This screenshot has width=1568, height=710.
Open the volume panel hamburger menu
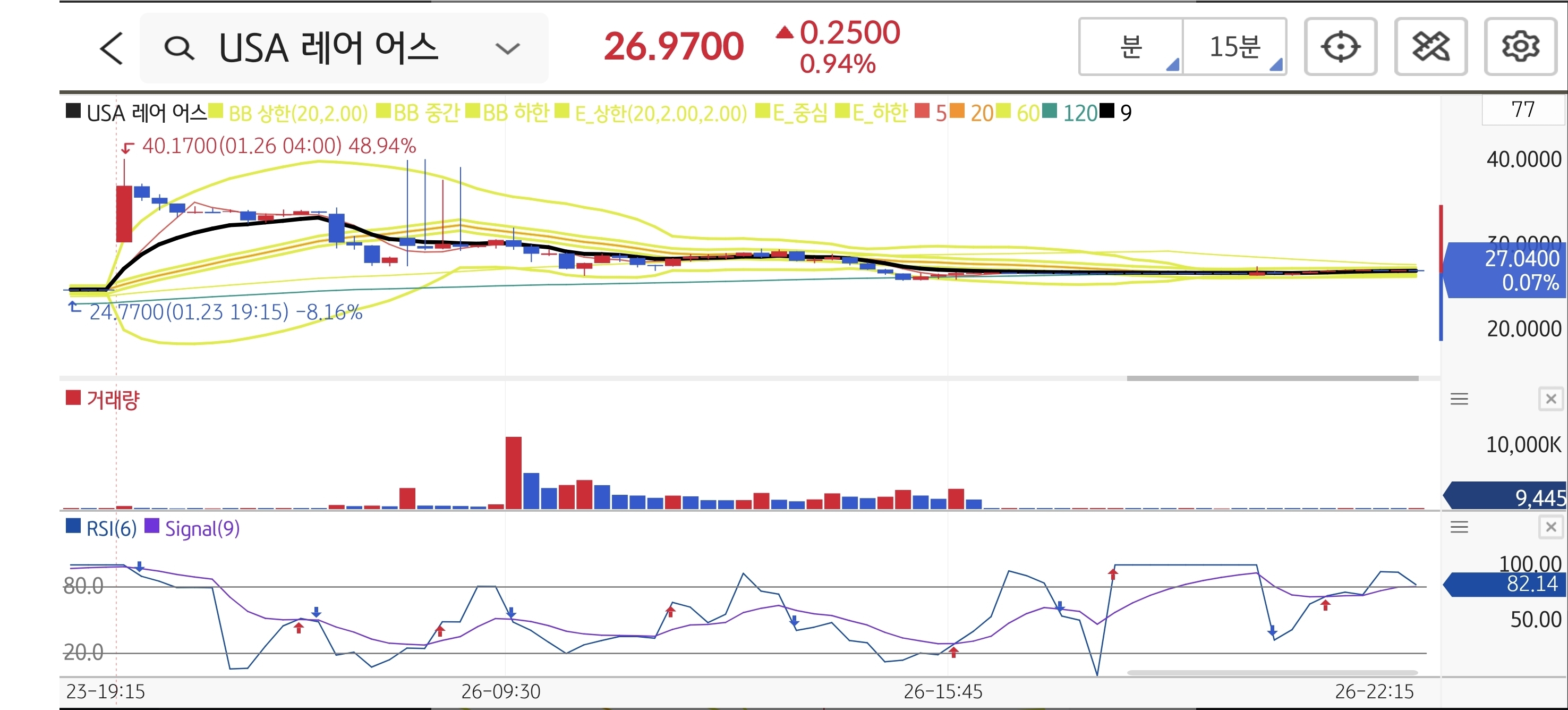[1459, 399]
